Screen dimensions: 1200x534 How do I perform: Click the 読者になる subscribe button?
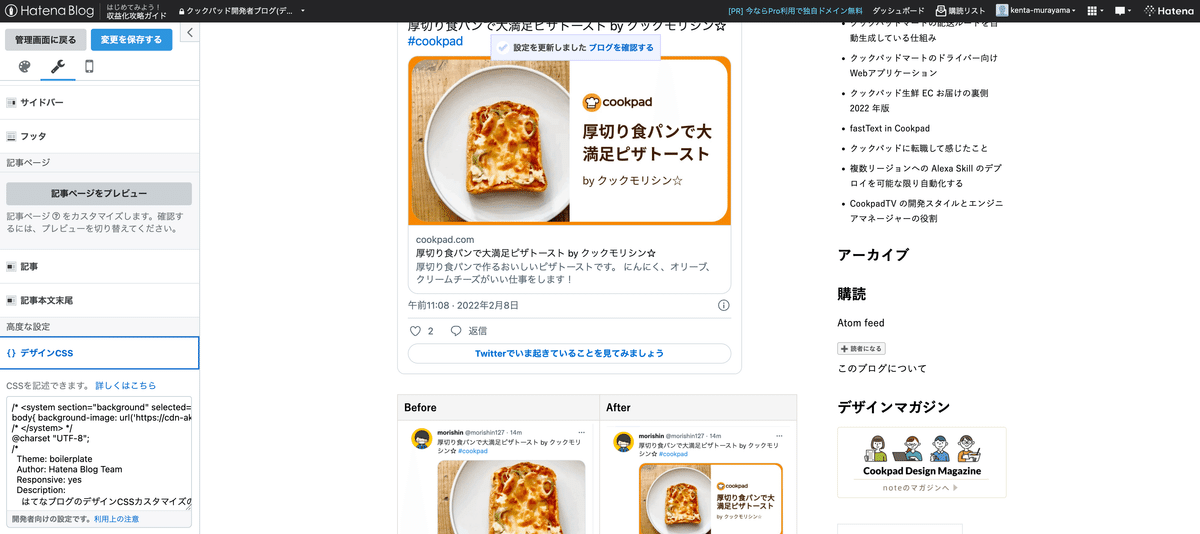point(861,348)
